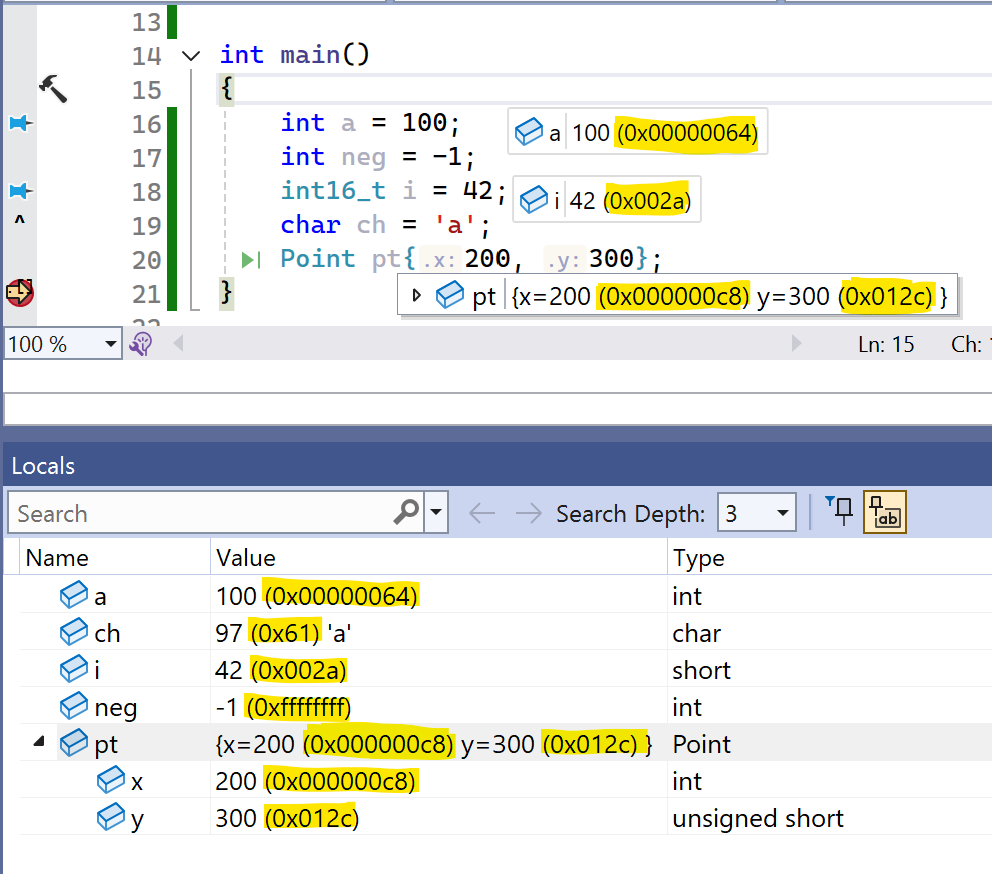Collapse the pt node in Locals
The height and width of the screenshot is (874, 992).
(39, 740)
